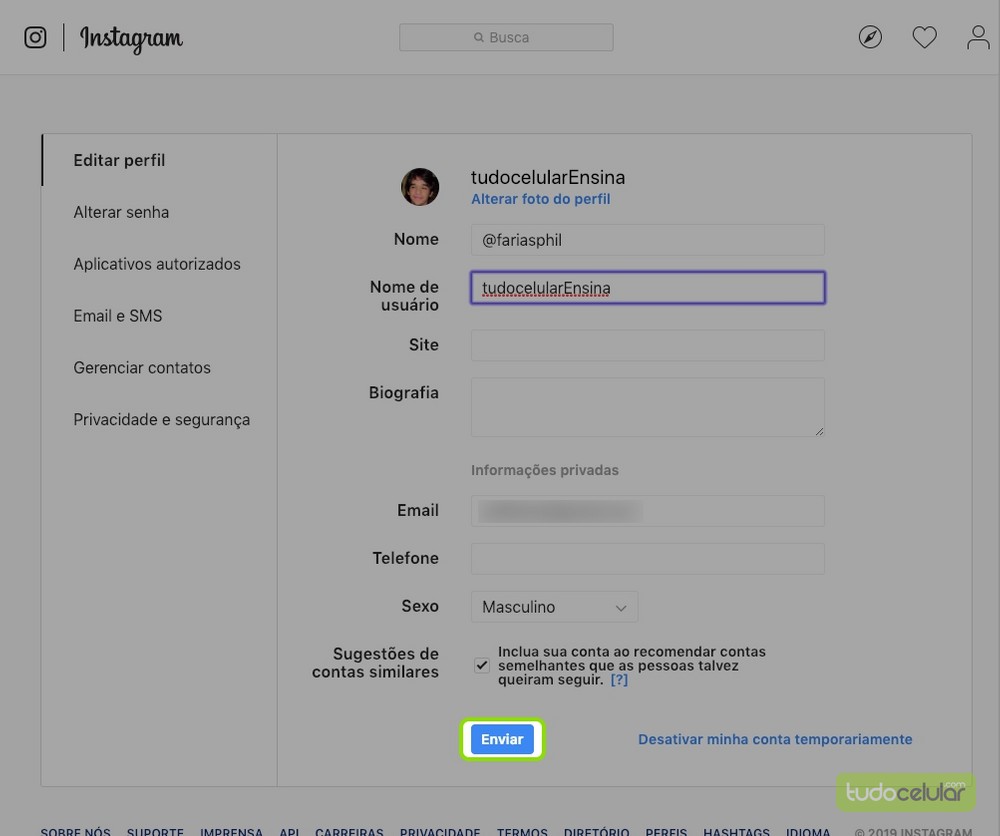The image size is (1000, 836).
Task: Click the Instagram camera logo icon
Action: tap(35, 38)
